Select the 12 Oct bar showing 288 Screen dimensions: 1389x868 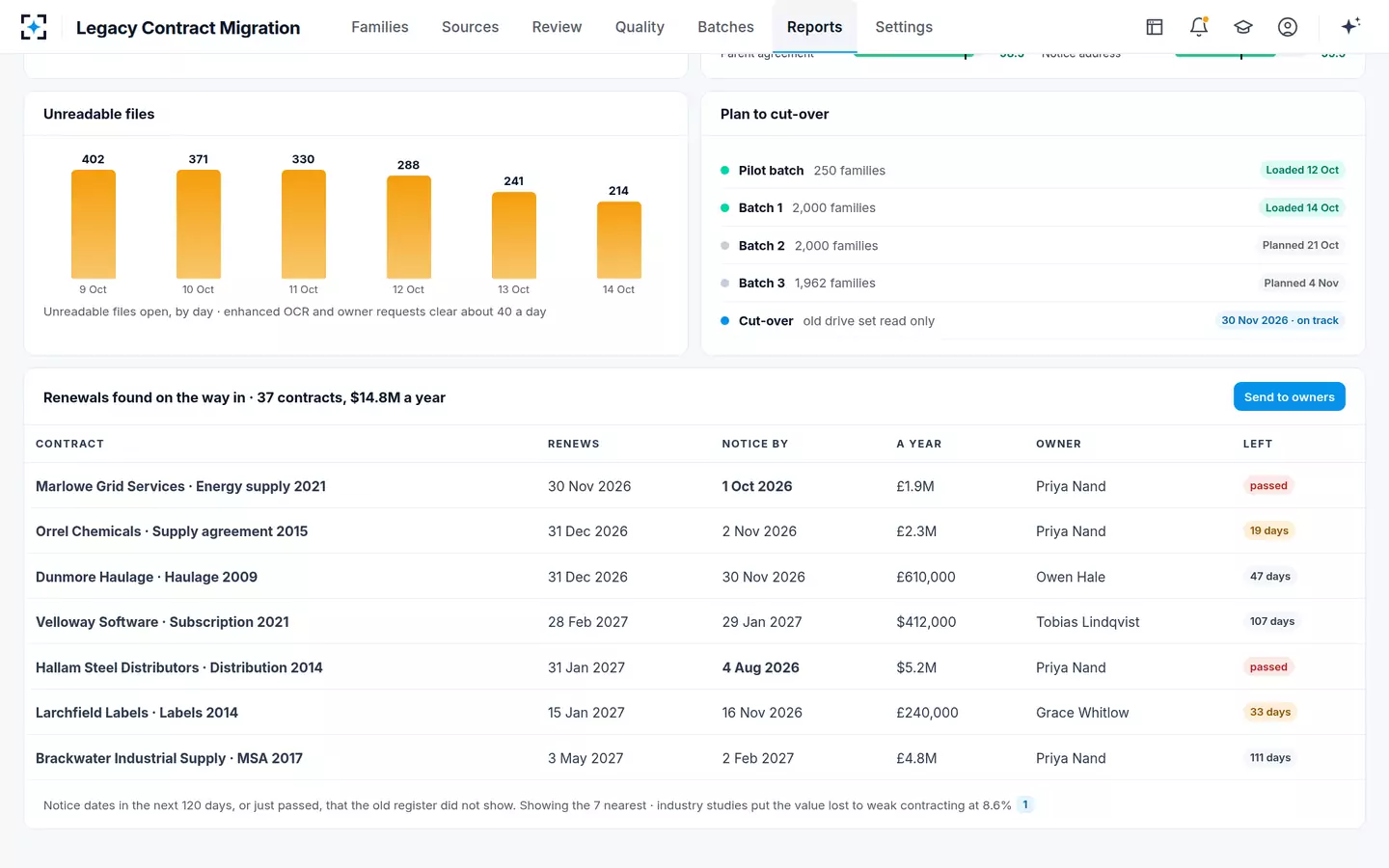(x=409, y=227)
